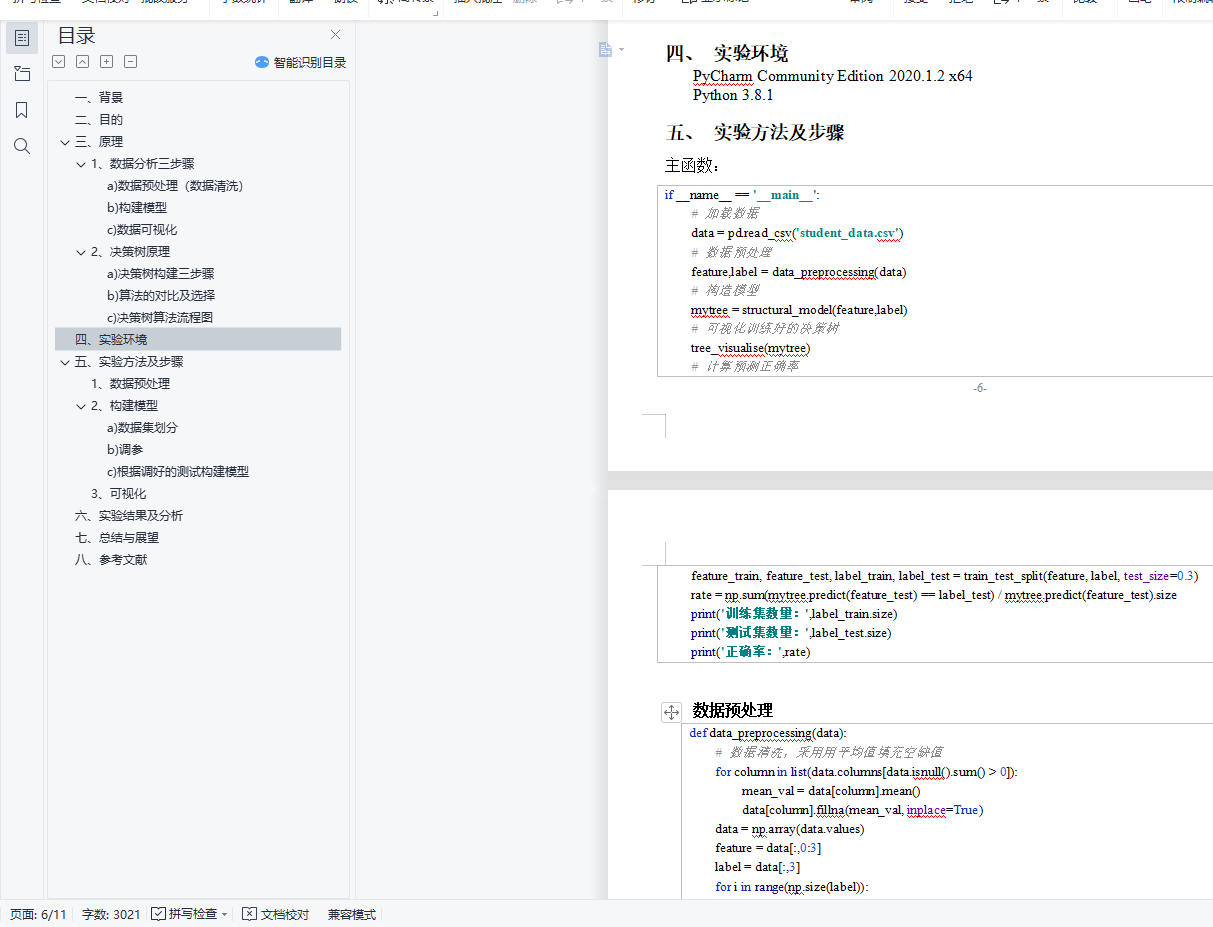Screen dimensions: 1213x927
Task: Click 'PyCharm Community Edition 2020.1.2 x64' text
Action: 832,76
